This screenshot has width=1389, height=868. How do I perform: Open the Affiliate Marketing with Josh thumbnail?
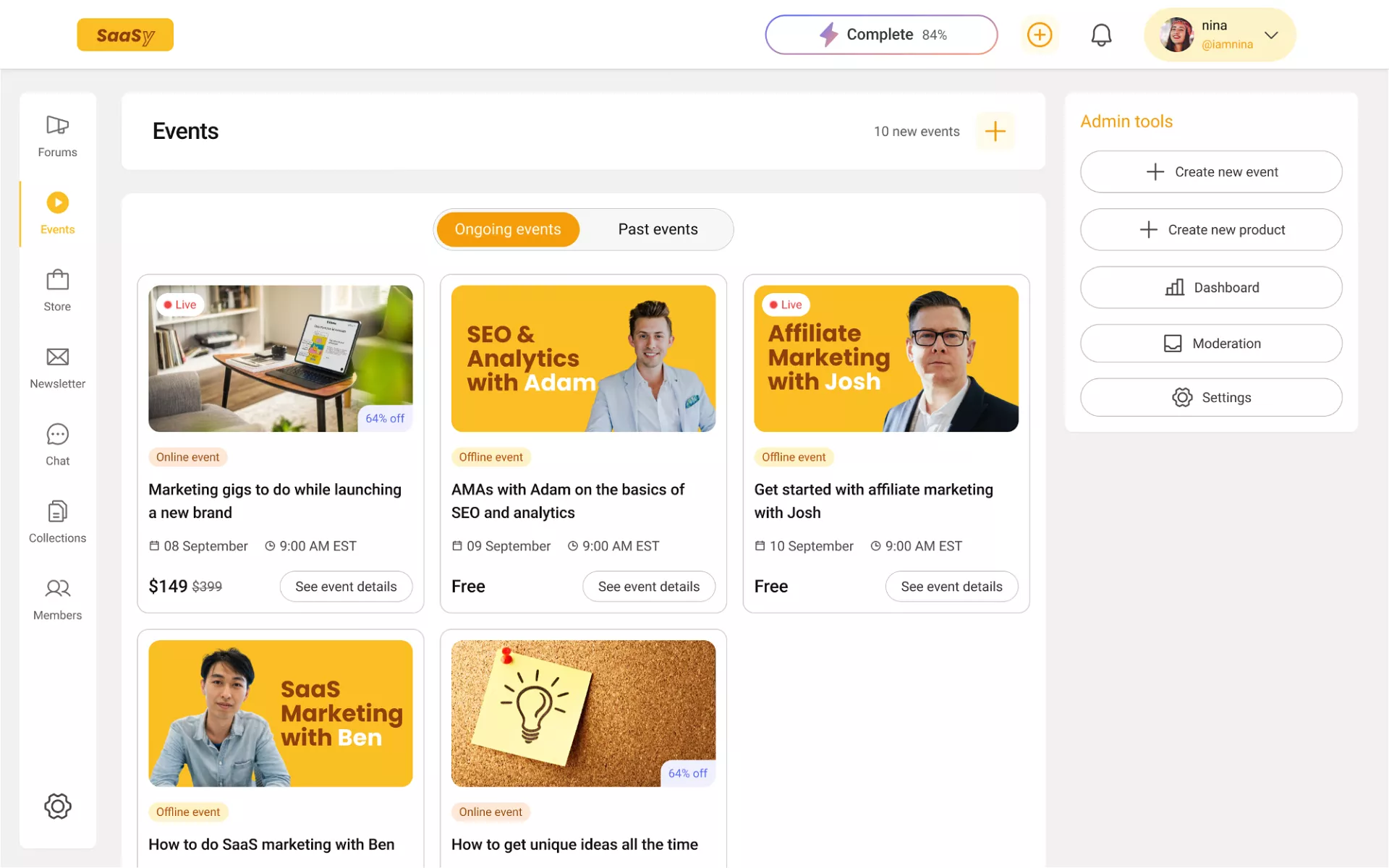tap(885, 358)
